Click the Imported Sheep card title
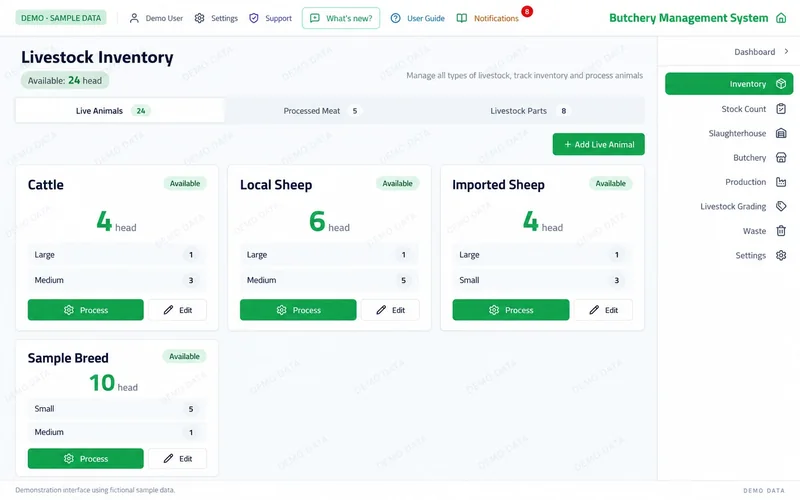 498,185
